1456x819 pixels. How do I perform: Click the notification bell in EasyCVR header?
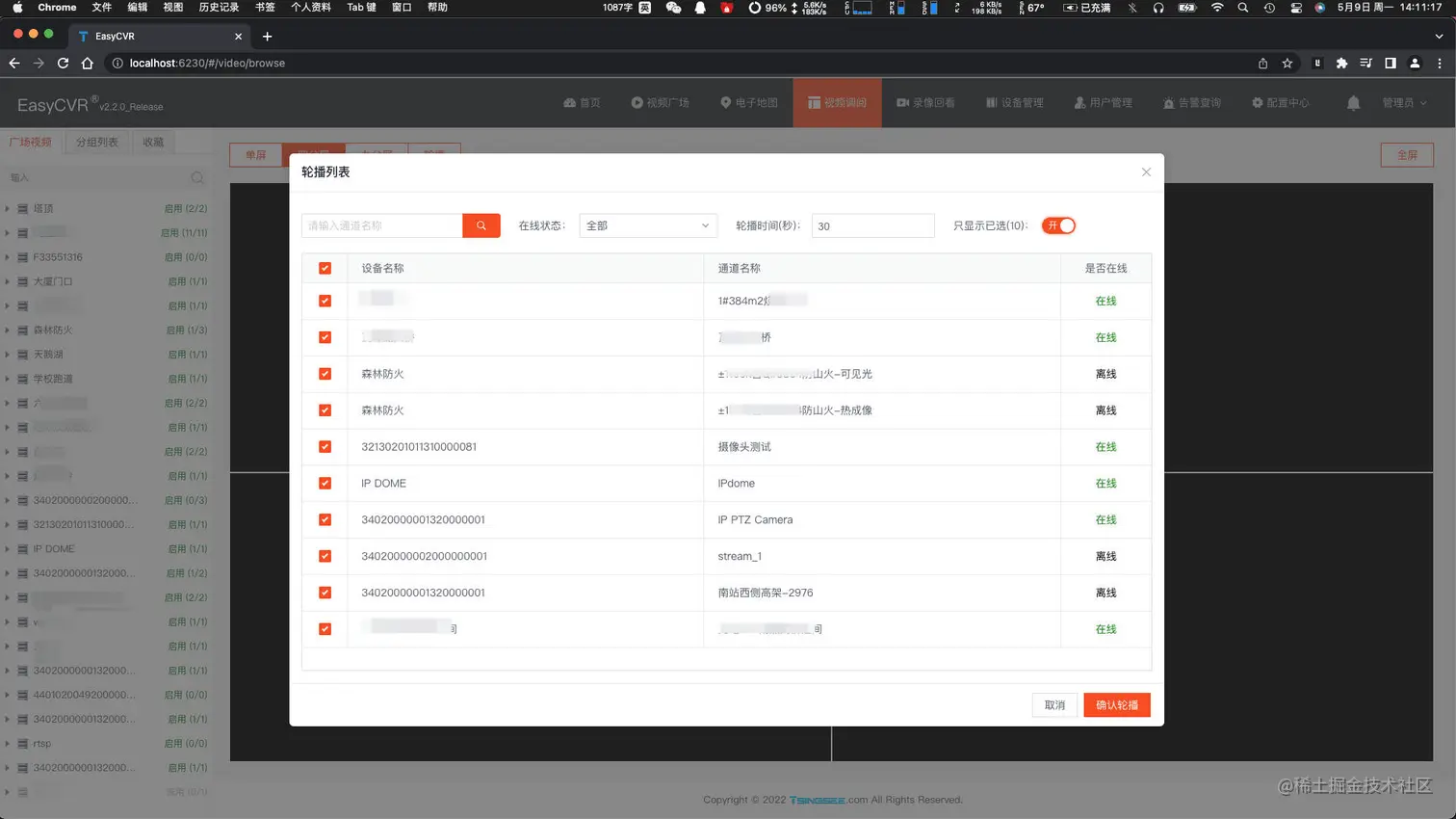pos(1353,103)
